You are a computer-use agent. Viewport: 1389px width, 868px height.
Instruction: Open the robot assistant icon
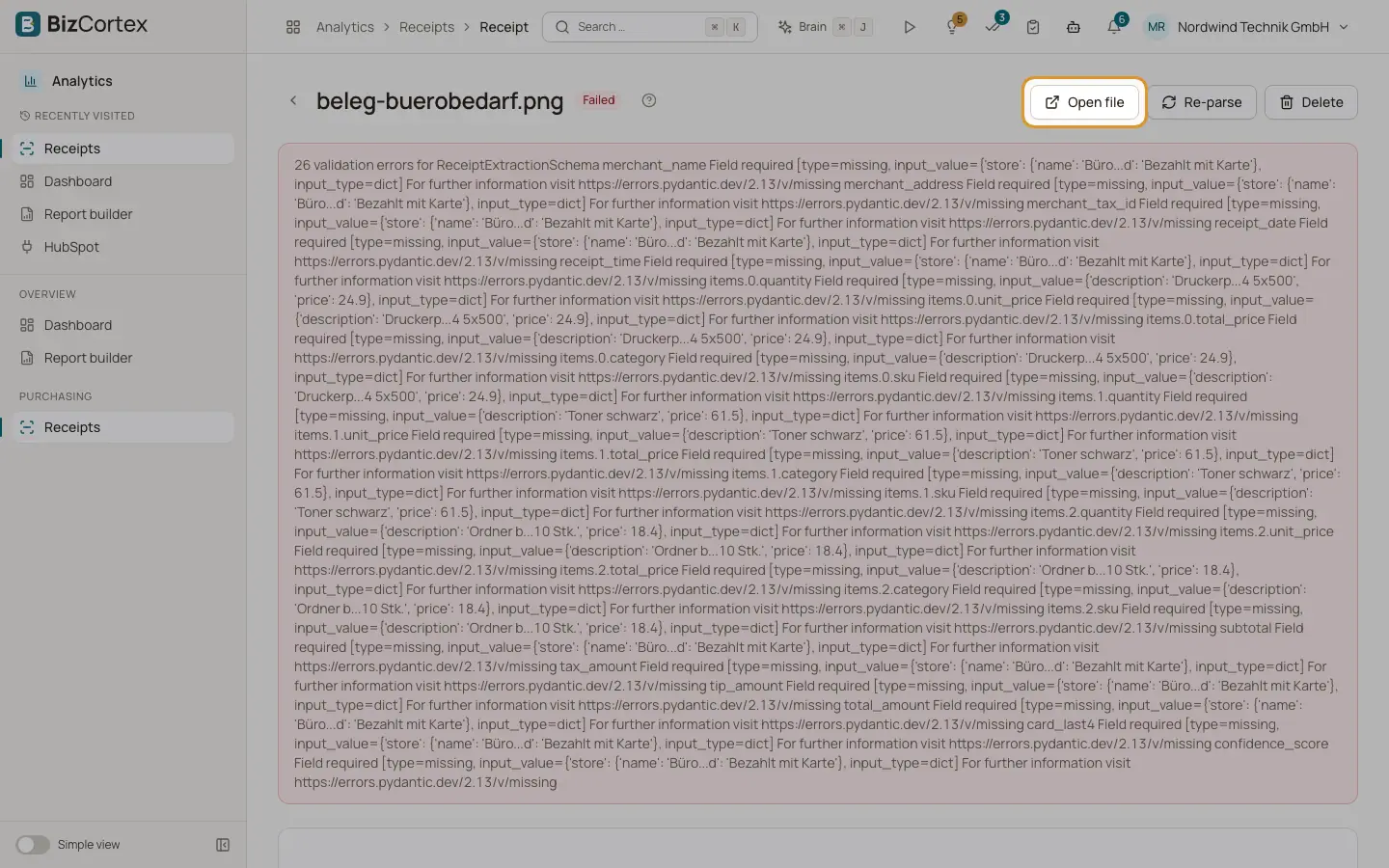point(1074,27)
